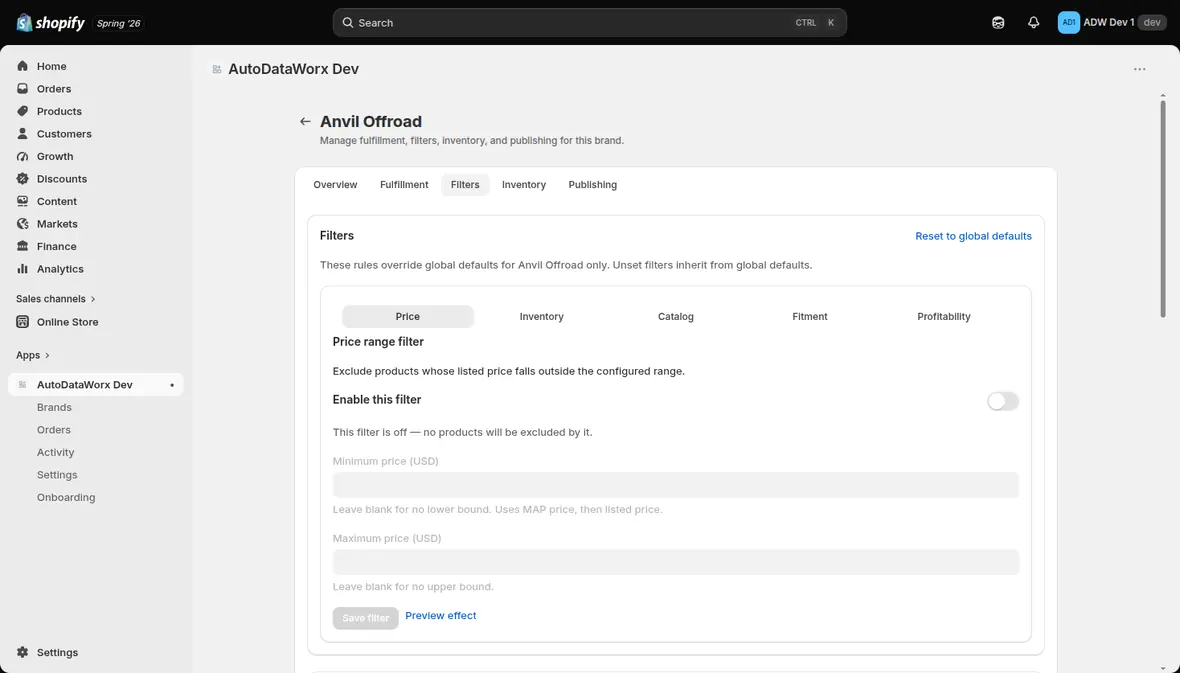Click the pin dot on AutoDataWorx Dev
Viewport: 1180px width, 673px height.
pos(172,385)
